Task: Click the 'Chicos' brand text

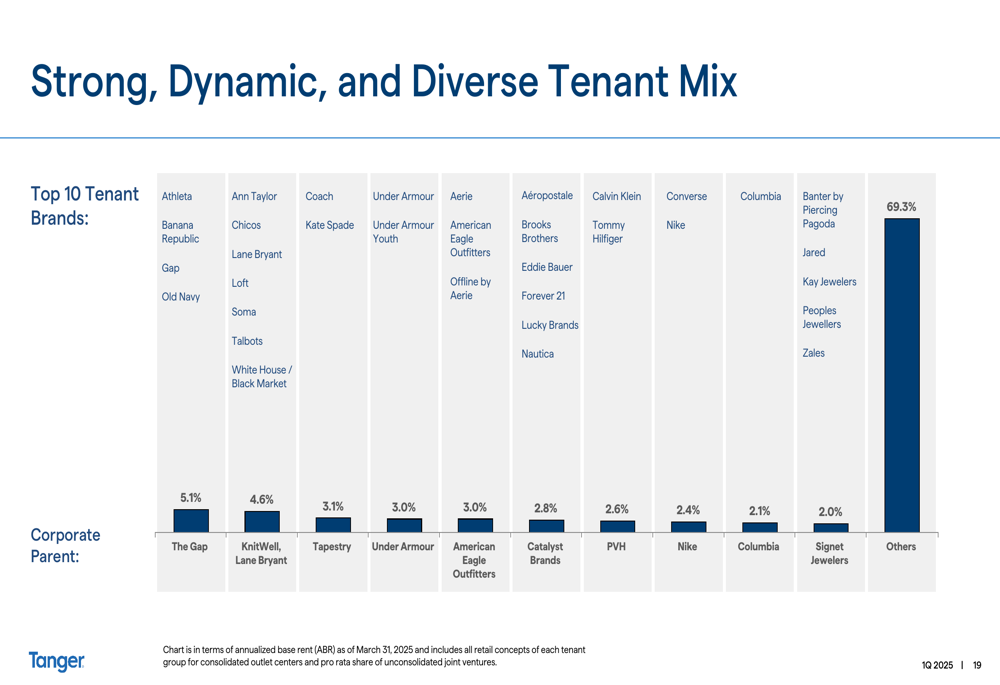Action: click(246, 225)
